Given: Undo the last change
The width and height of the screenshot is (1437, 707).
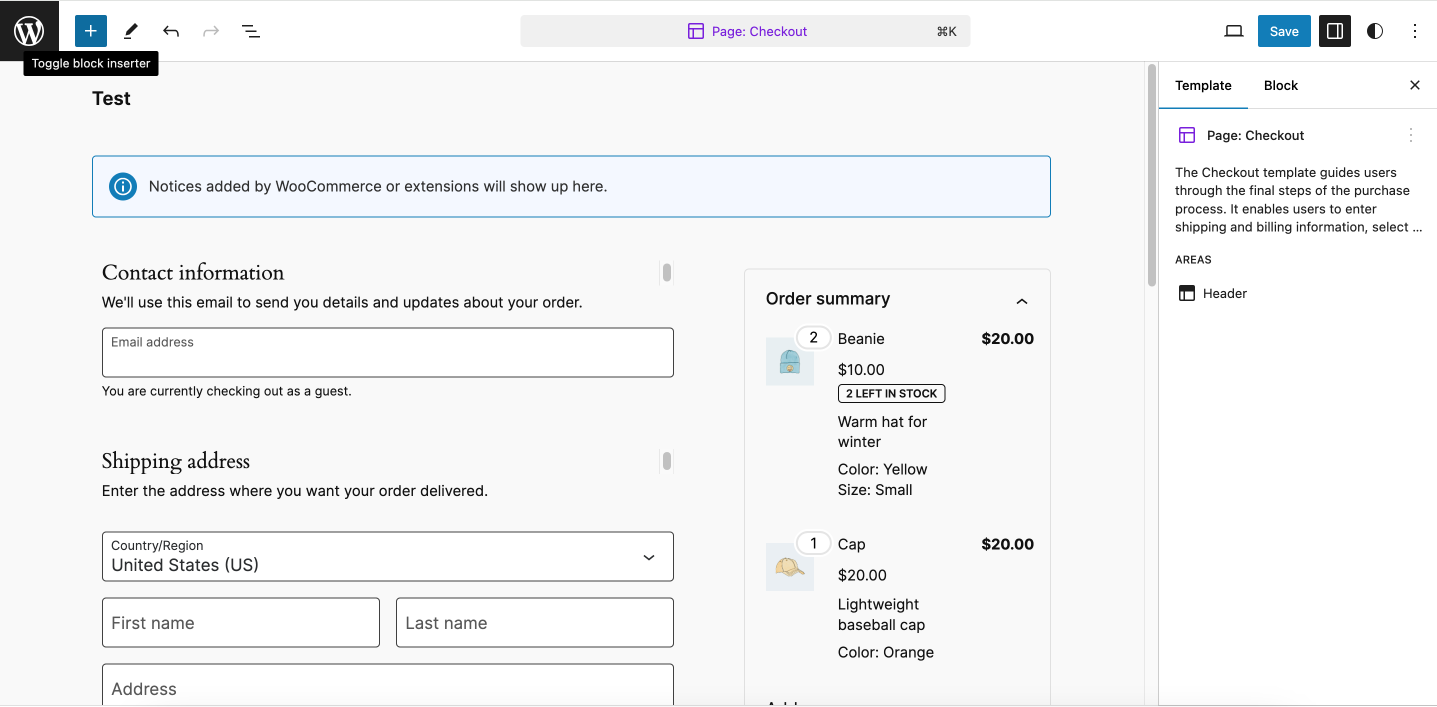Looking at the screenshot, I should [x=171, y=31].
